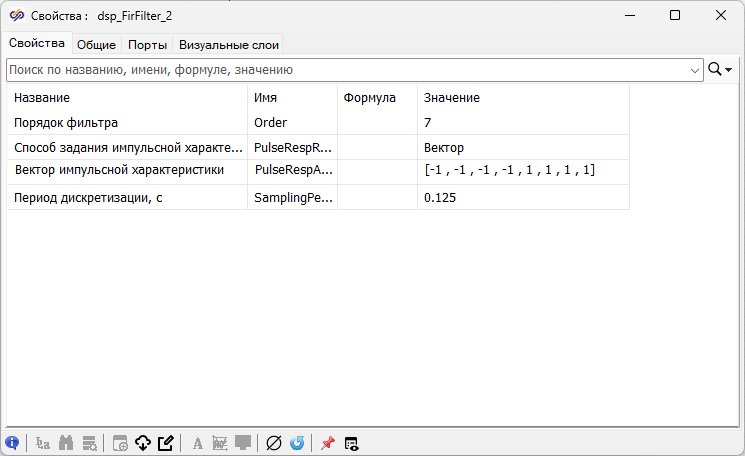Open the 'Порты' tab
Viewport: 745px width, 456px height.
point(147,44)
